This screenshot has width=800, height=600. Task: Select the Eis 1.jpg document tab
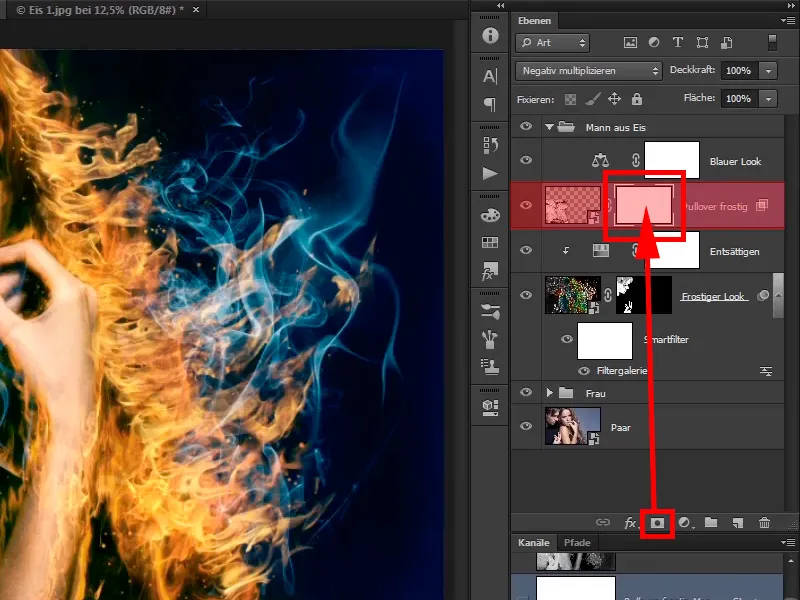point(99,10)
